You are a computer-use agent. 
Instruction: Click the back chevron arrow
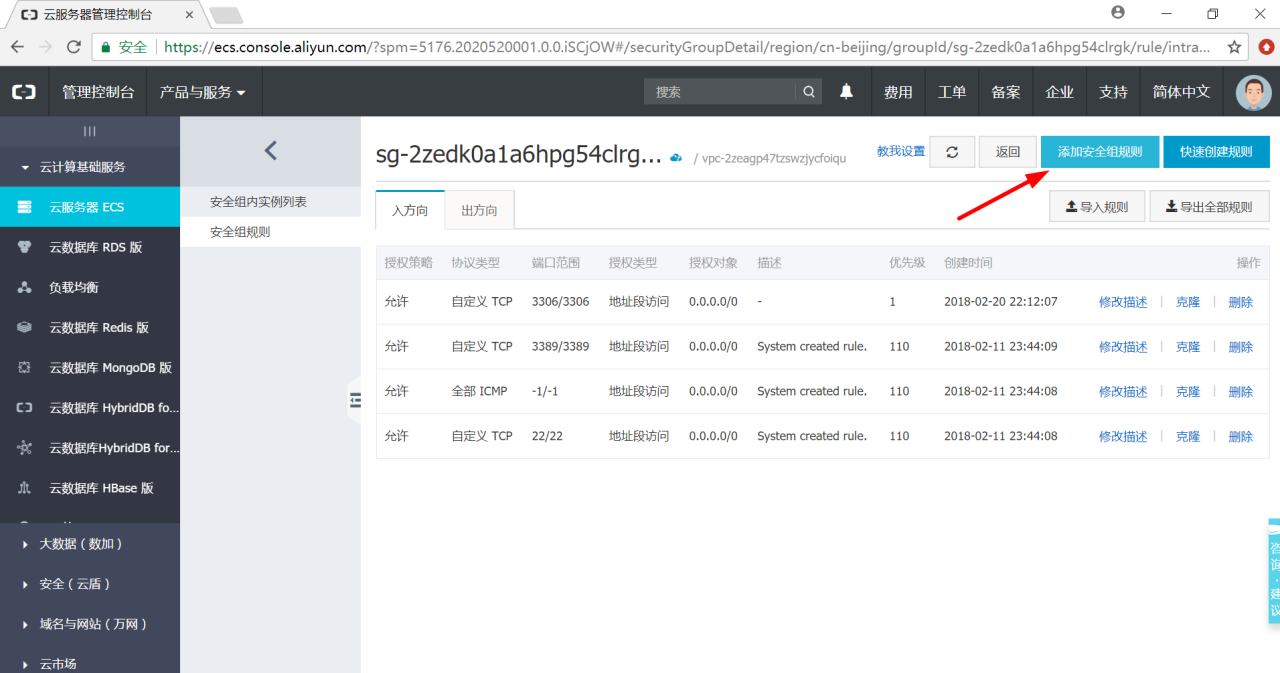tap(270, 151)
